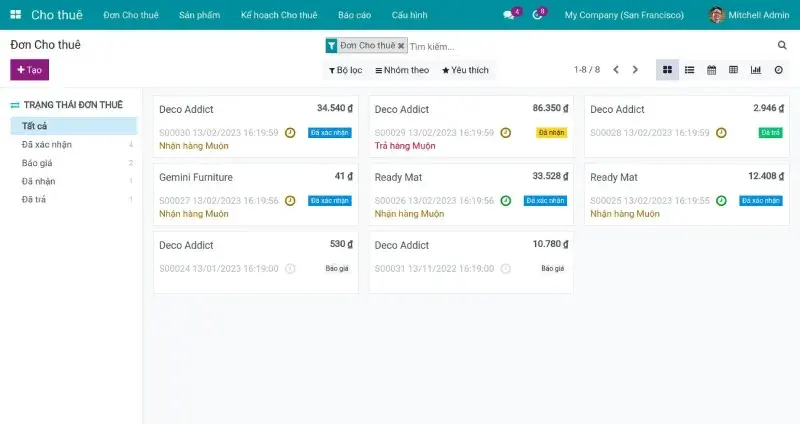
Task: Switch to list view
Action: coord(689,70)
